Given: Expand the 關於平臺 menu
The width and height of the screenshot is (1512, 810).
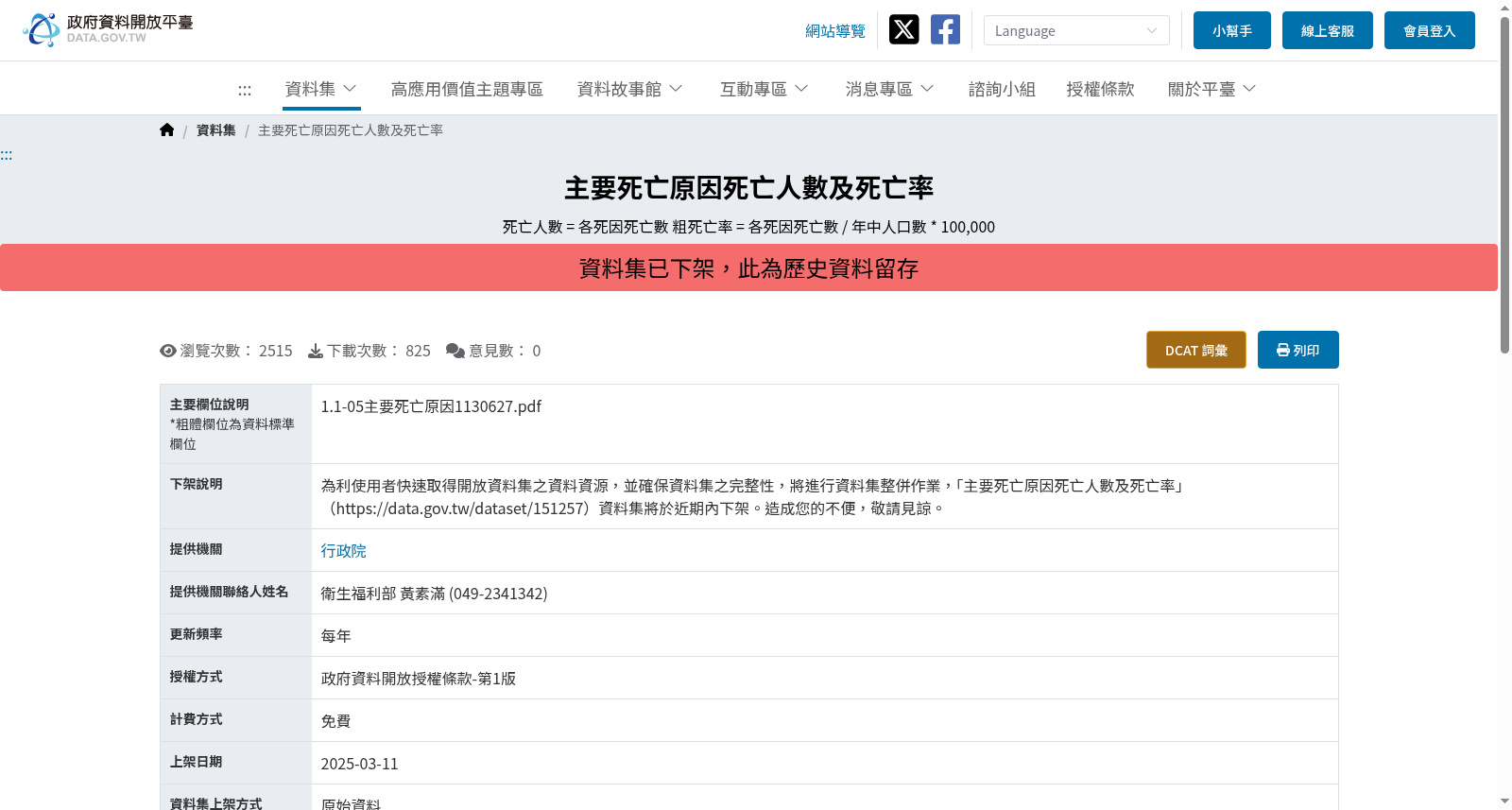Looking at the screenshot, I should [x=1212, y=89].
